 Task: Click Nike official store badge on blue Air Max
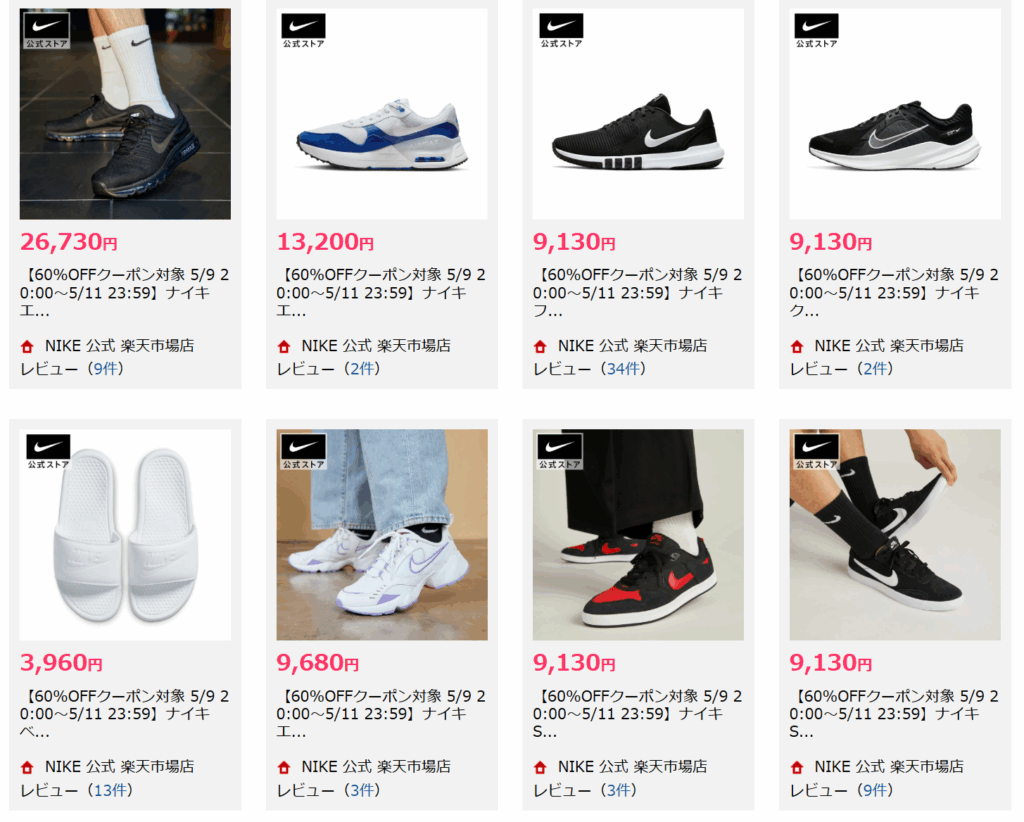pyautogui.click(x=303, y=31)
